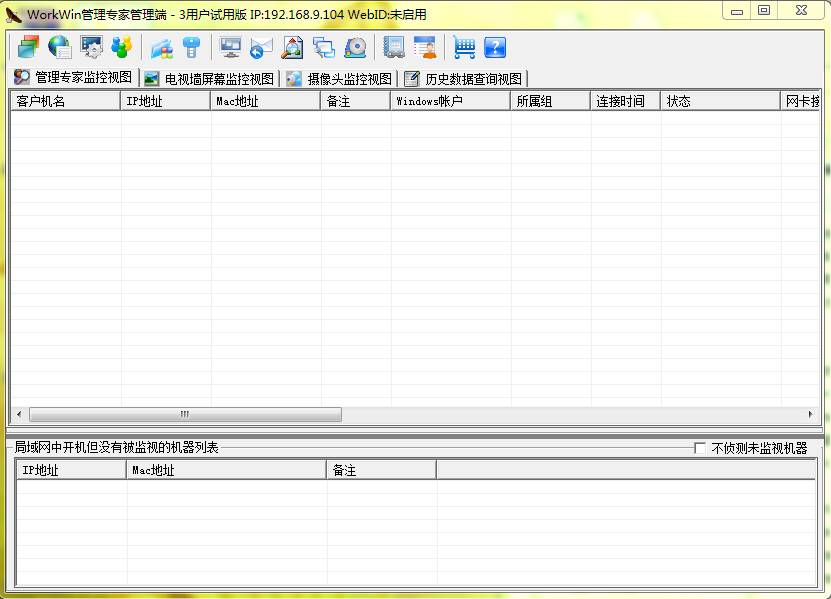The width and height of the screenshot is (831, 599).
Task: Open the envelope mail icon
Action: pos(261,47)
